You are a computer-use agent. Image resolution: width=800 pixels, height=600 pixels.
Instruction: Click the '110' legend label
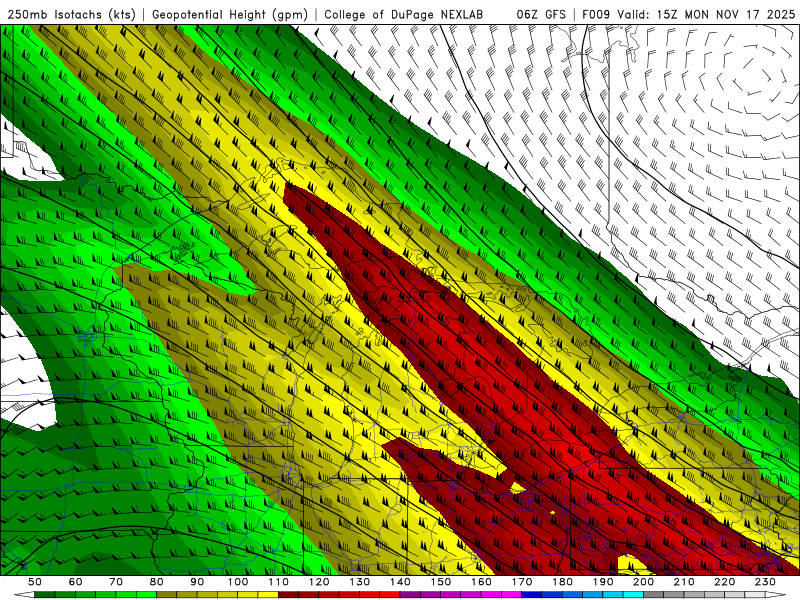tap(279, 582)
